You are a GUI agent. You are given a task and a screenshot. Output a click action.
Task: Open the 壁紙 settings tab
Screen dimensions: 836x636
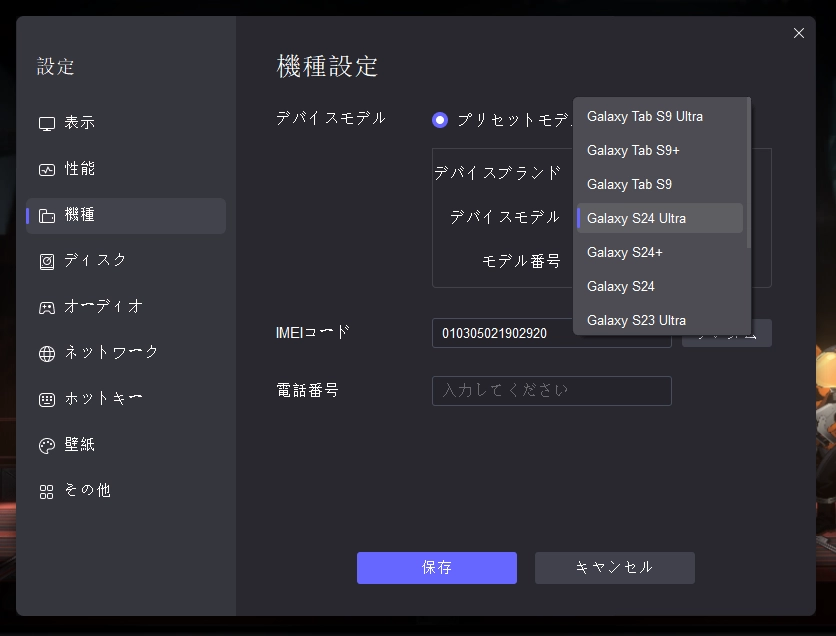[x=126, y=445]
